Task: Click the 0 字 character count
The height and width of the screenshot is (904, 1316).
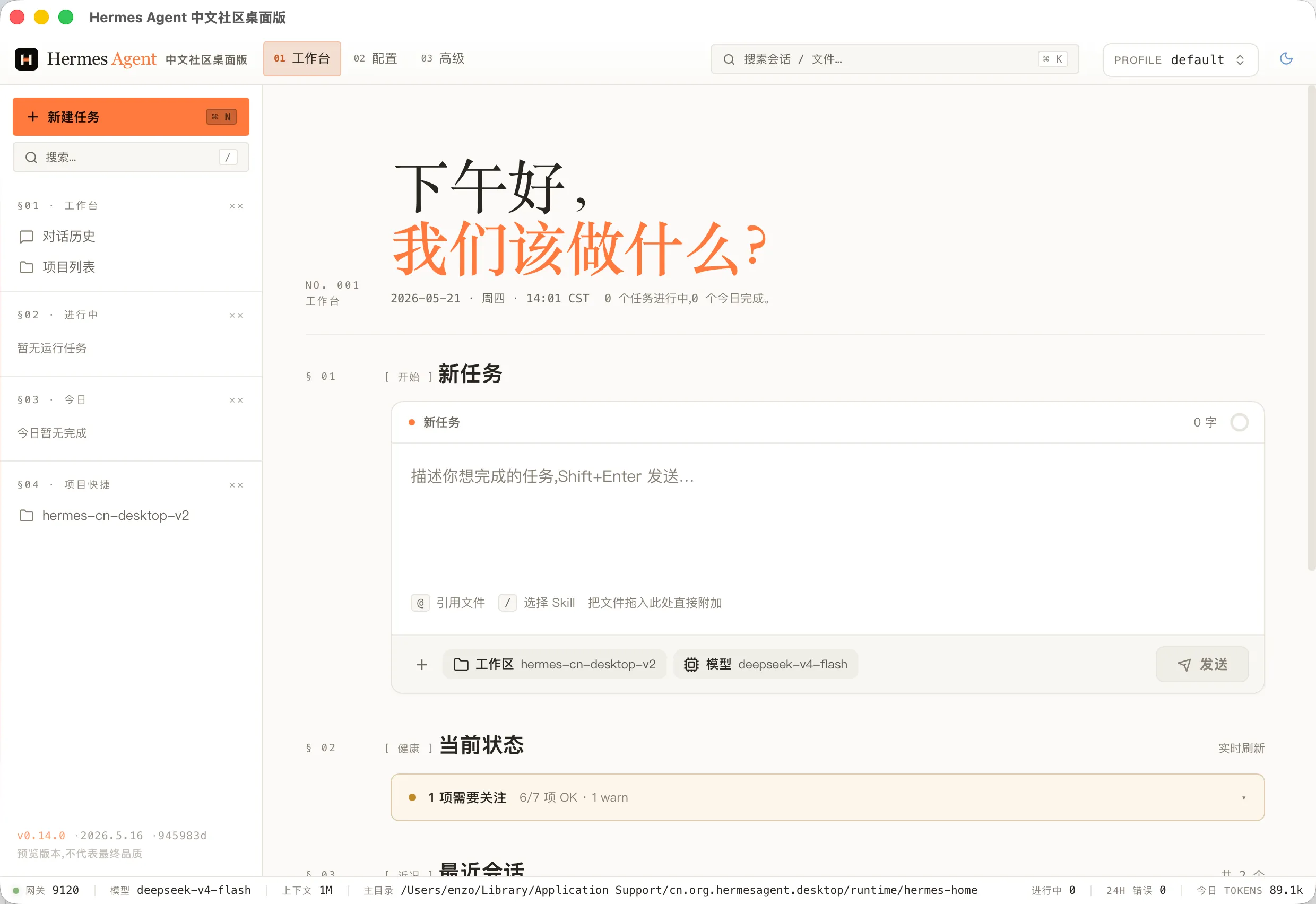Action: pos(1205,422)
